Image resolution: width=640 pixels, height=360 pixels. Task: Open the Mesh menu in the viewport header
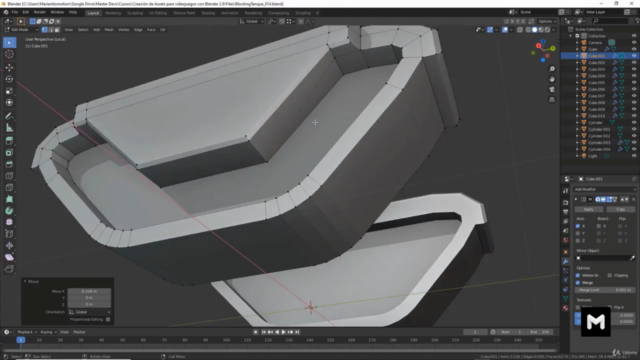[109, 30]
